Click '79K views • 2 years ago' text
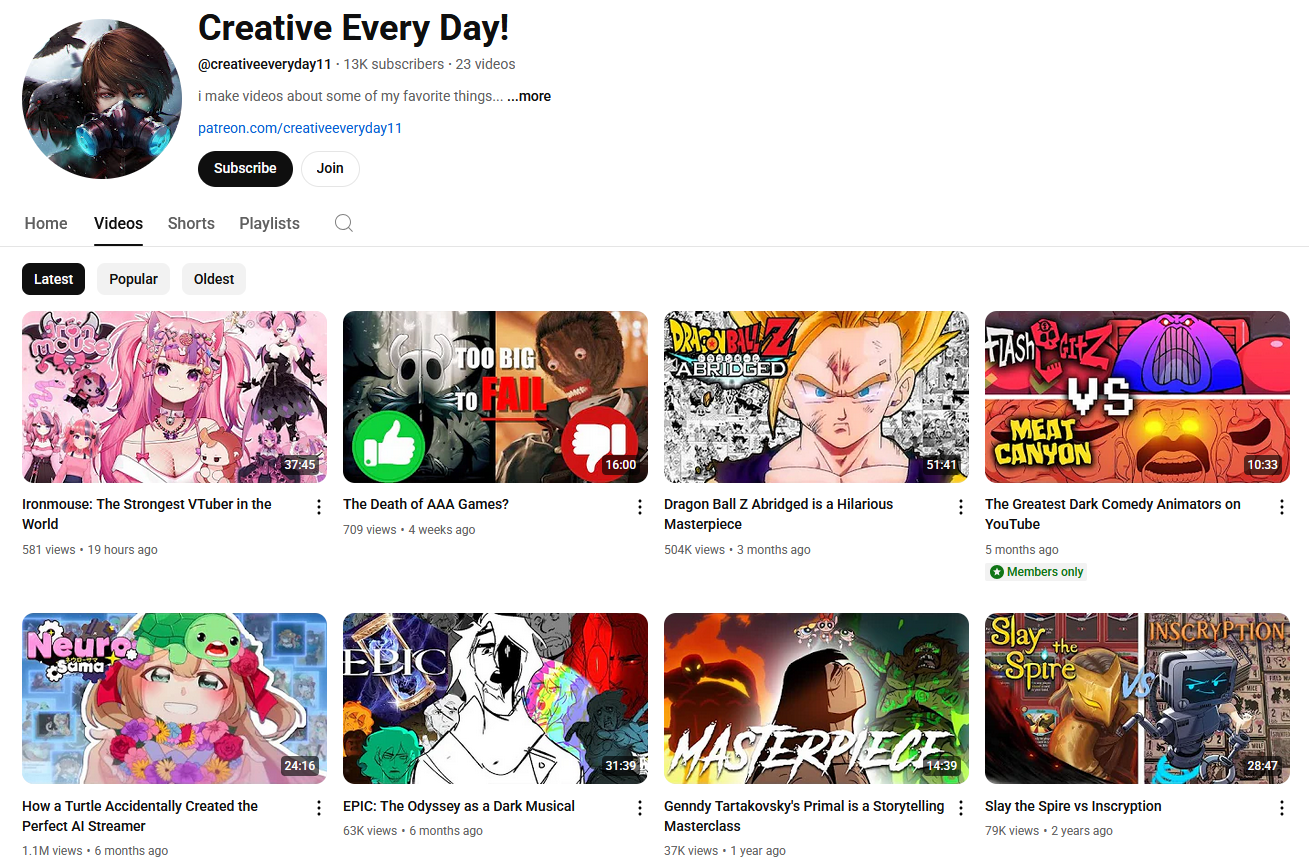Screen dimensions: 1309x865 (1049, 831)
